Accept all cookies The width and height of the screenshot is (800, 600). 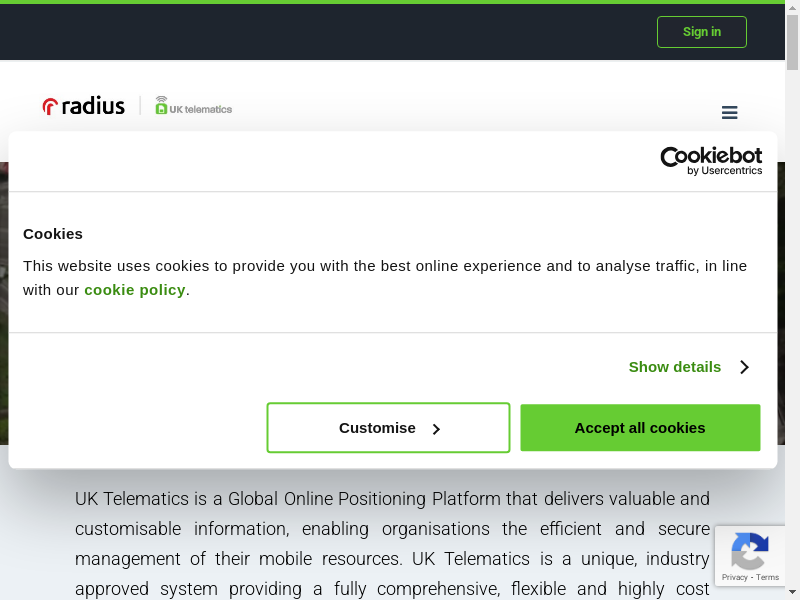(640, 428)
